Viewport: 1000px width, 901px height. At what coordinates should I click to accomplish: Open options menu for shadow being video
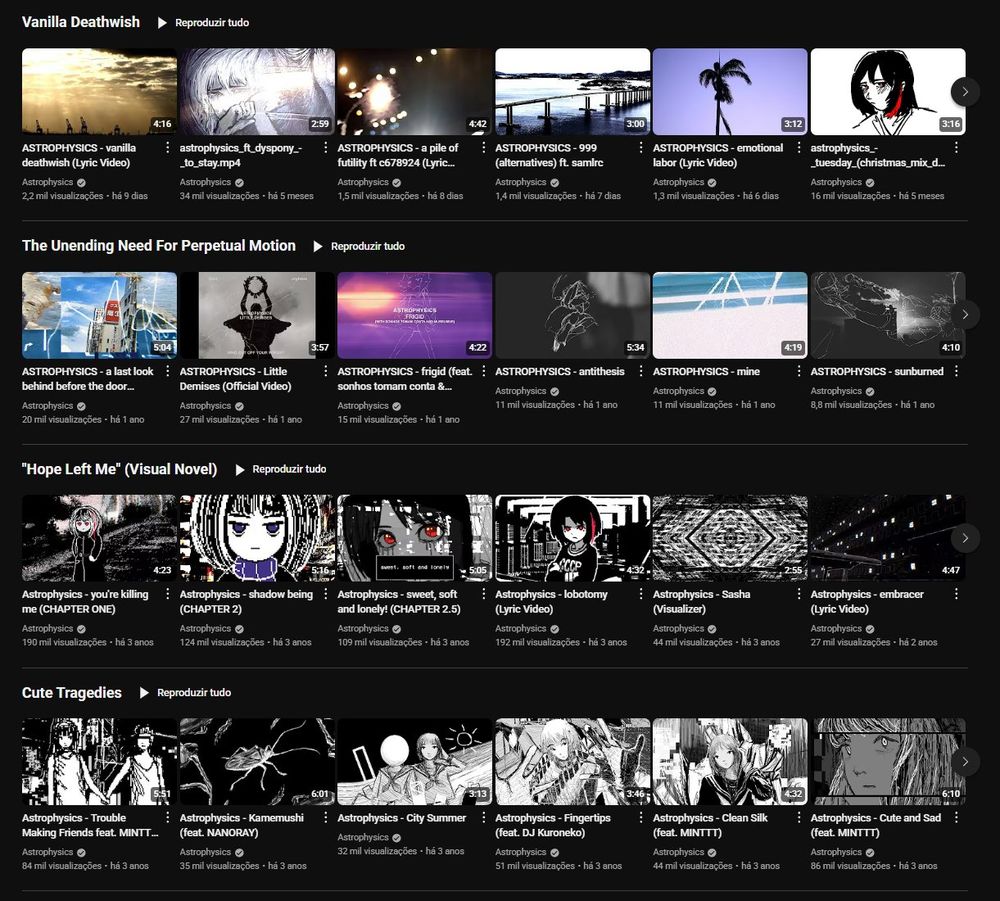pos(325,594)
